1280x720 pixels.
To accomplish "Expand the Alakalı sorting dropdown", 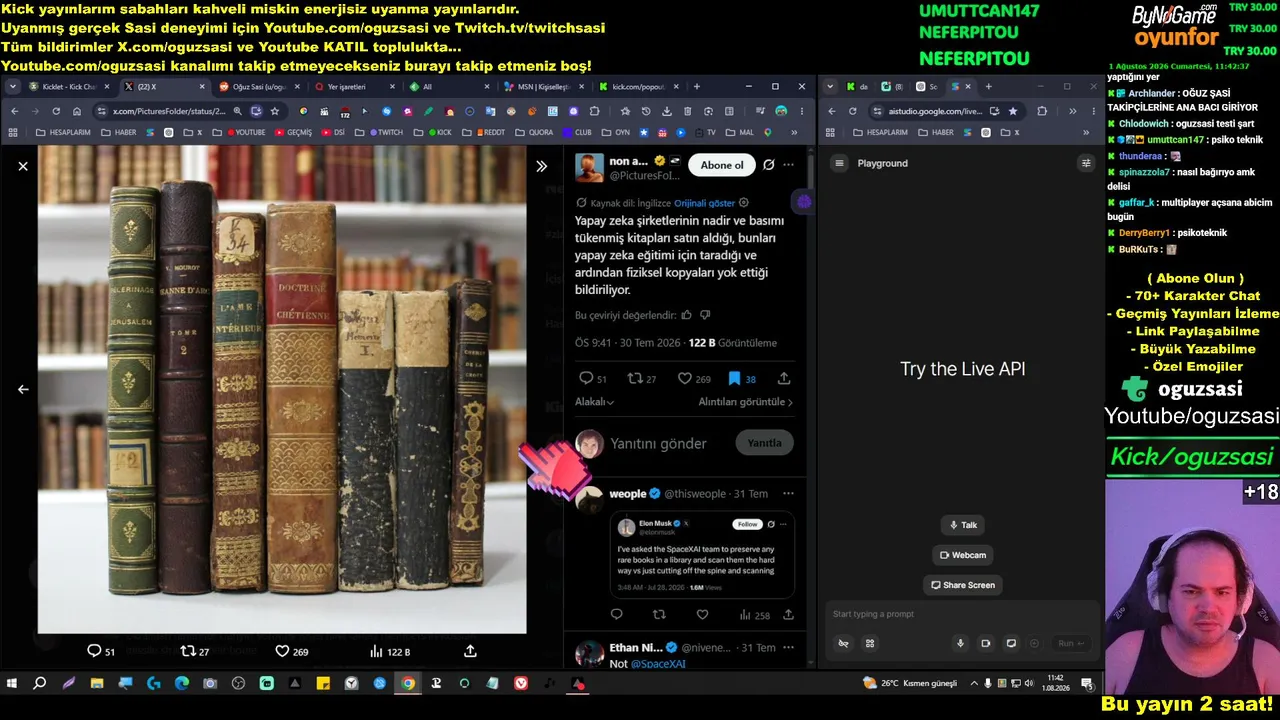I will click(594, 402).
